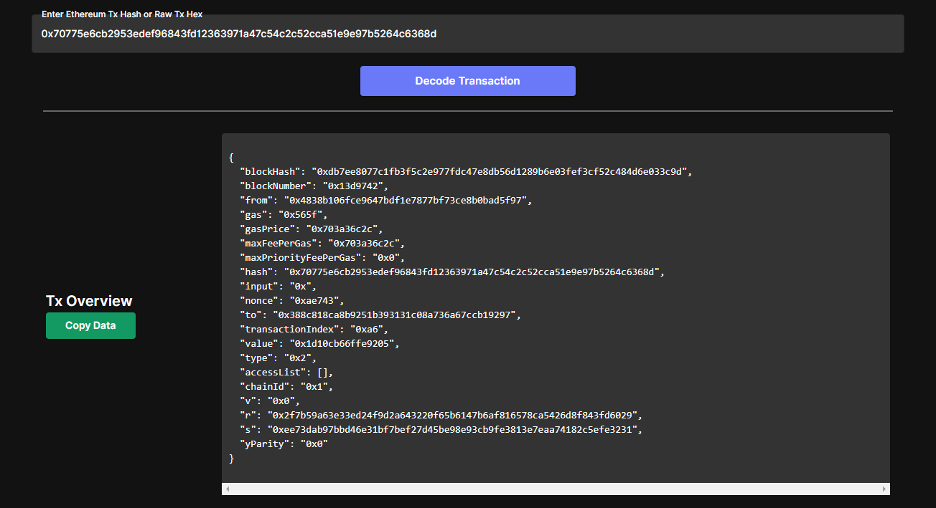Click the Decode Transaction button

click(467, 81)
